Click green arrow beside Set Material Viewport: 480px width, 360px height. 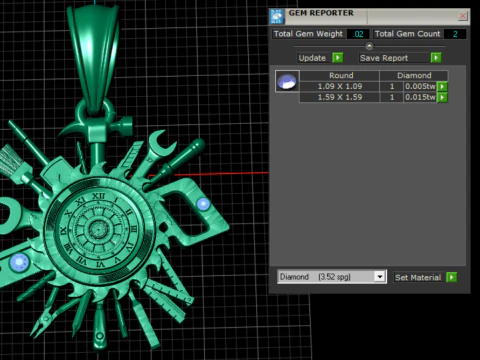pos(451,277)
